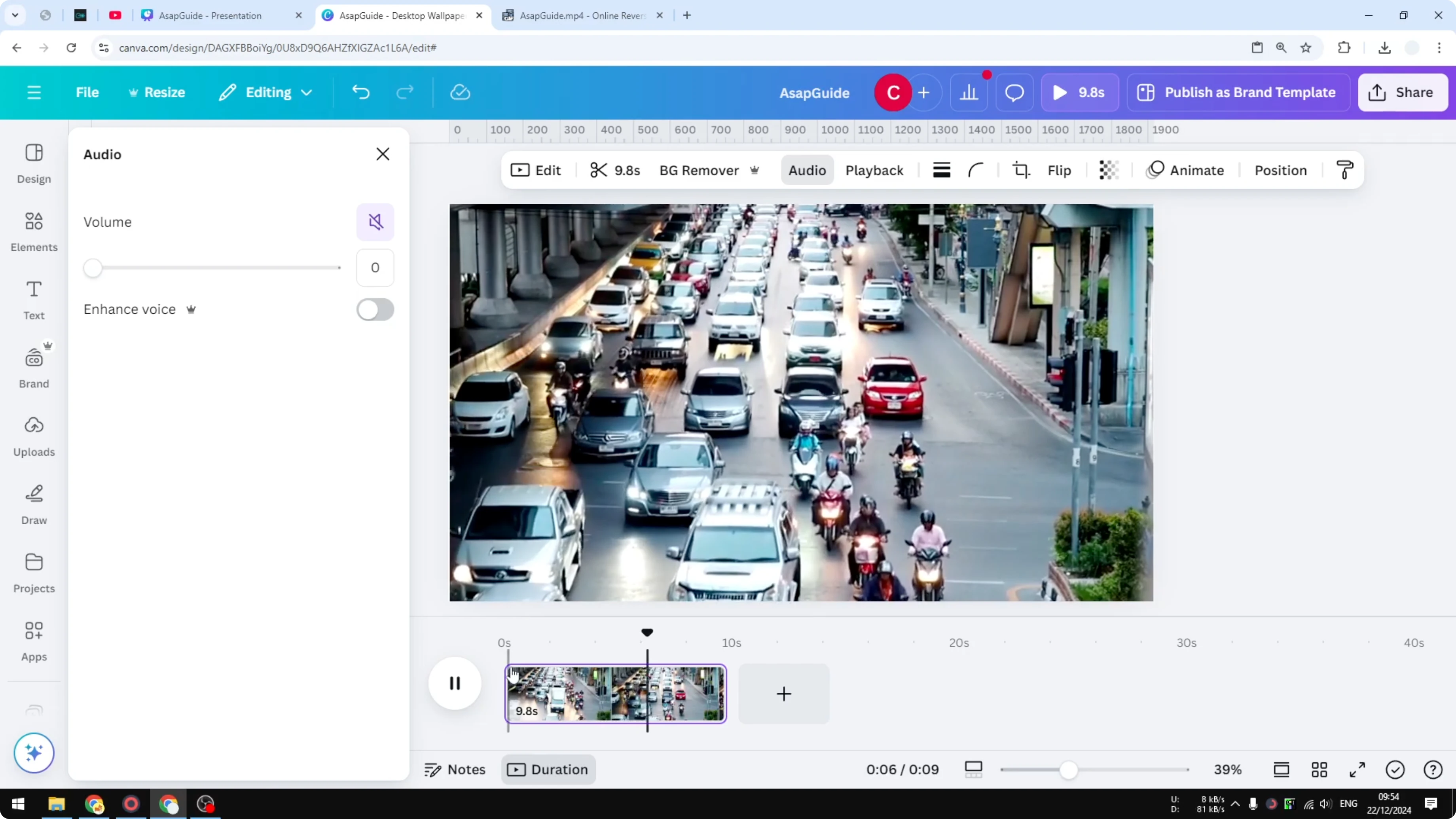Pause video playback in timeline
This screenshot has height=819, width=1456.
[454, 683]
